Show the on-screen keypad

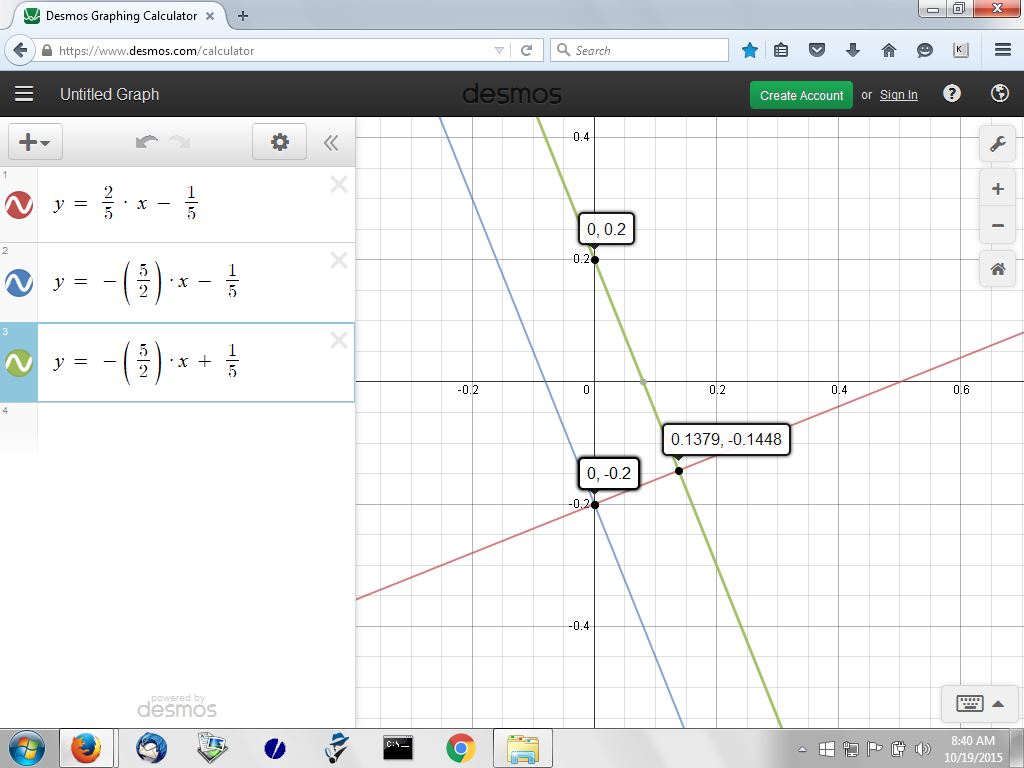[x=980, y=703]
